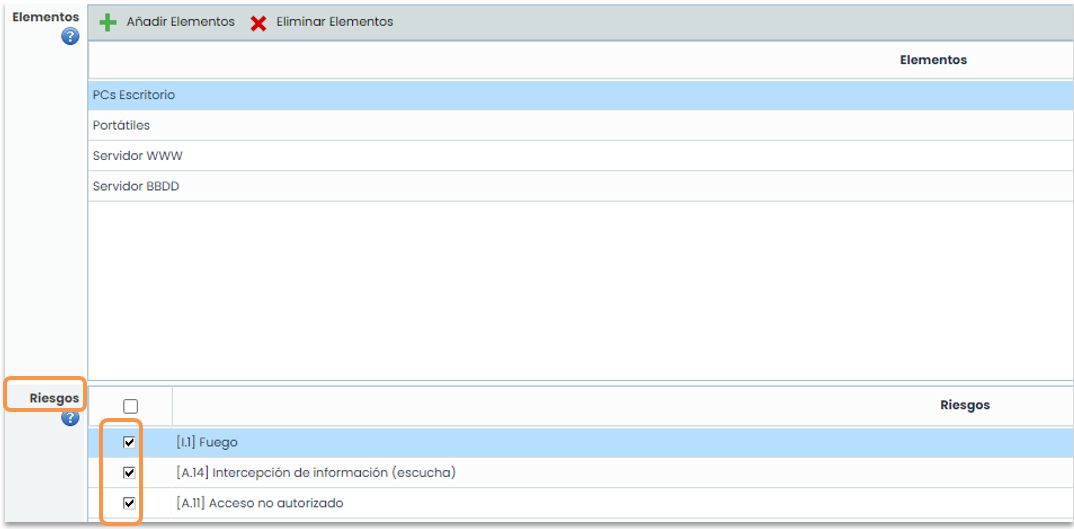Click the Riesgos column header
This screenshot has height=529, width=1074.
[964, 405]
